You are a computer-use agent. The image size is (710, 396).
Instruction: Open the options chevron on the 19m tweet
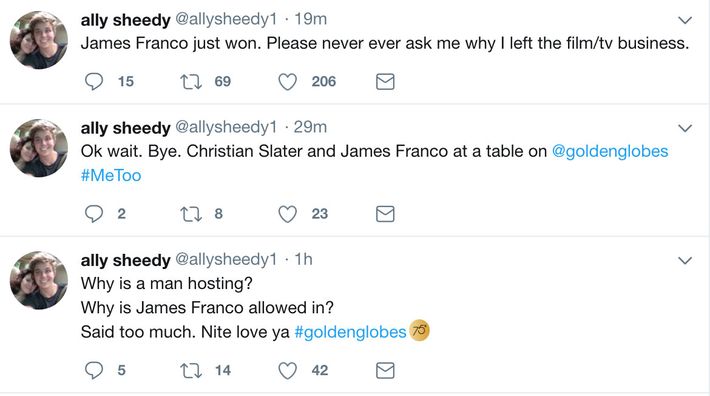685,20
